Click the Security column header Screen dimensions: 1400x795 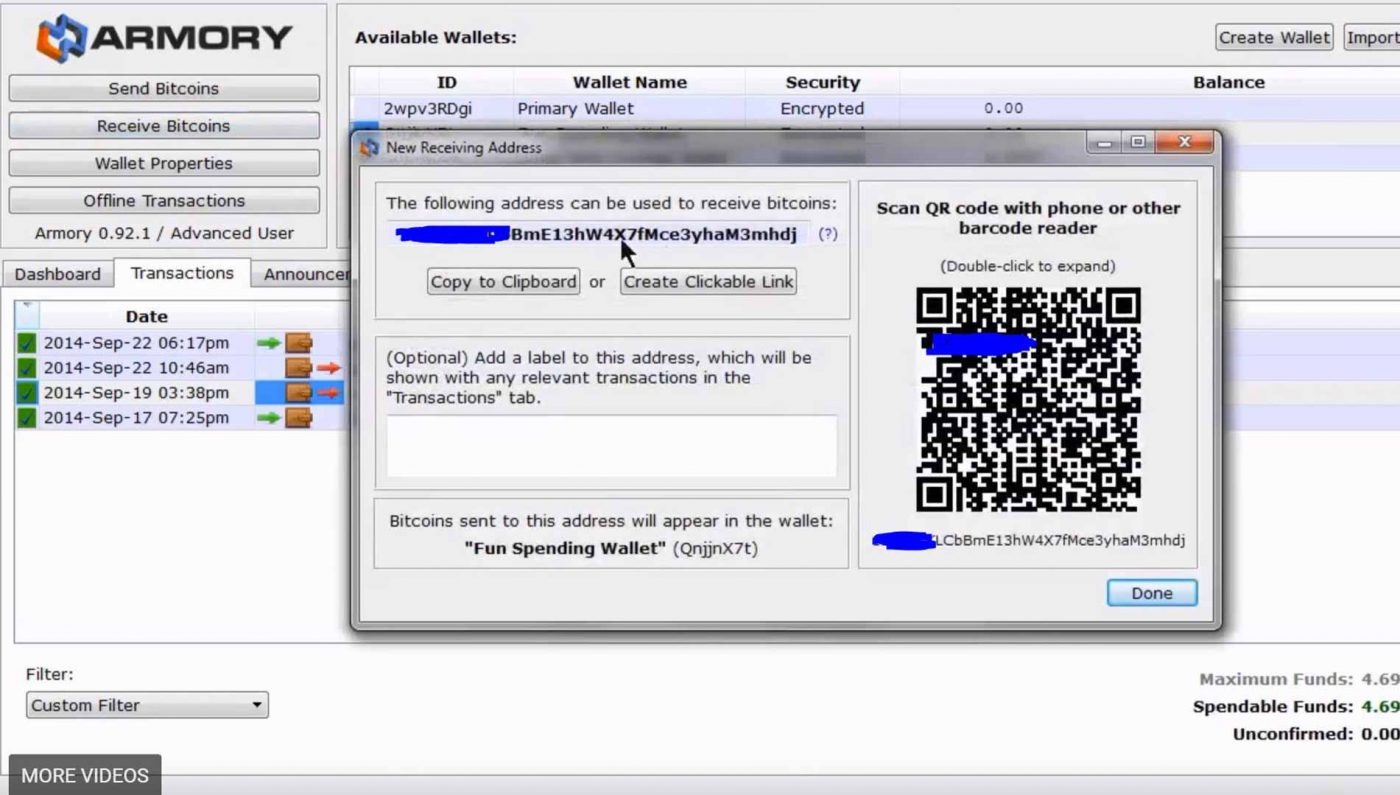[822, 82]
